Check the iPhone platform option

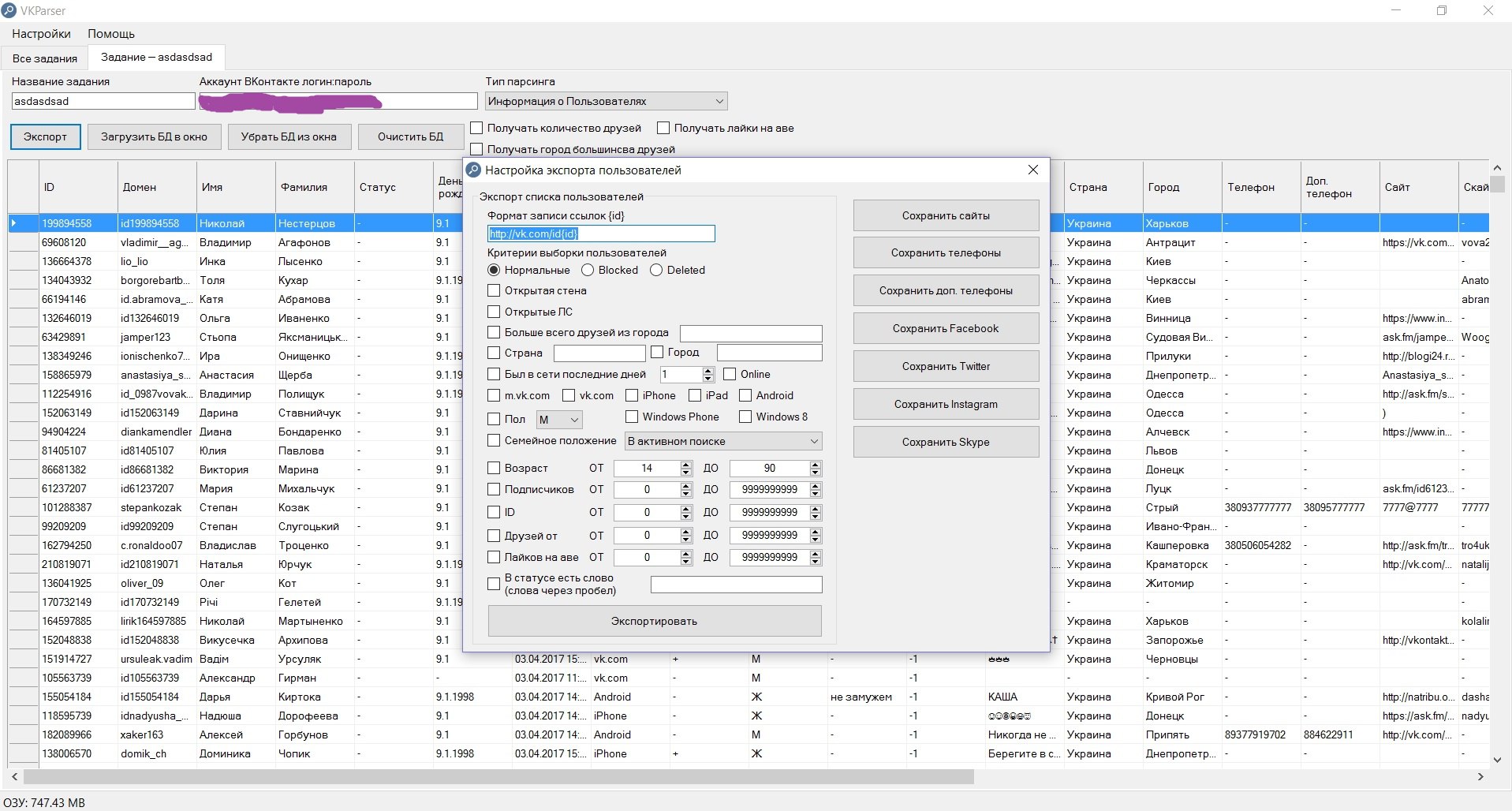[632, 395]
